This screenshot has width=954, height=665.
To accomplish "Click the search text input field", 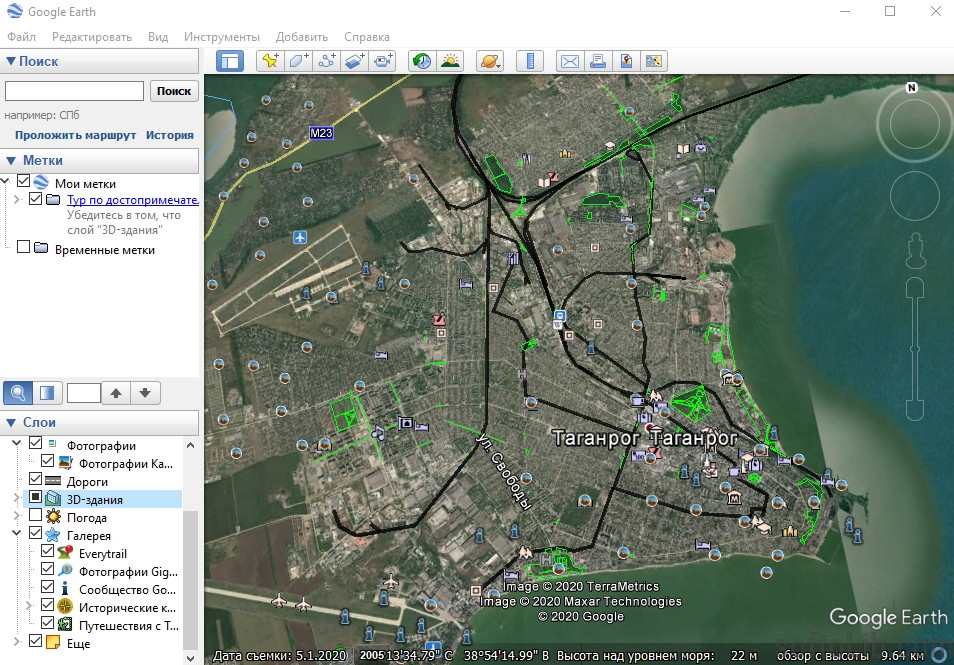I will (74, 91).
